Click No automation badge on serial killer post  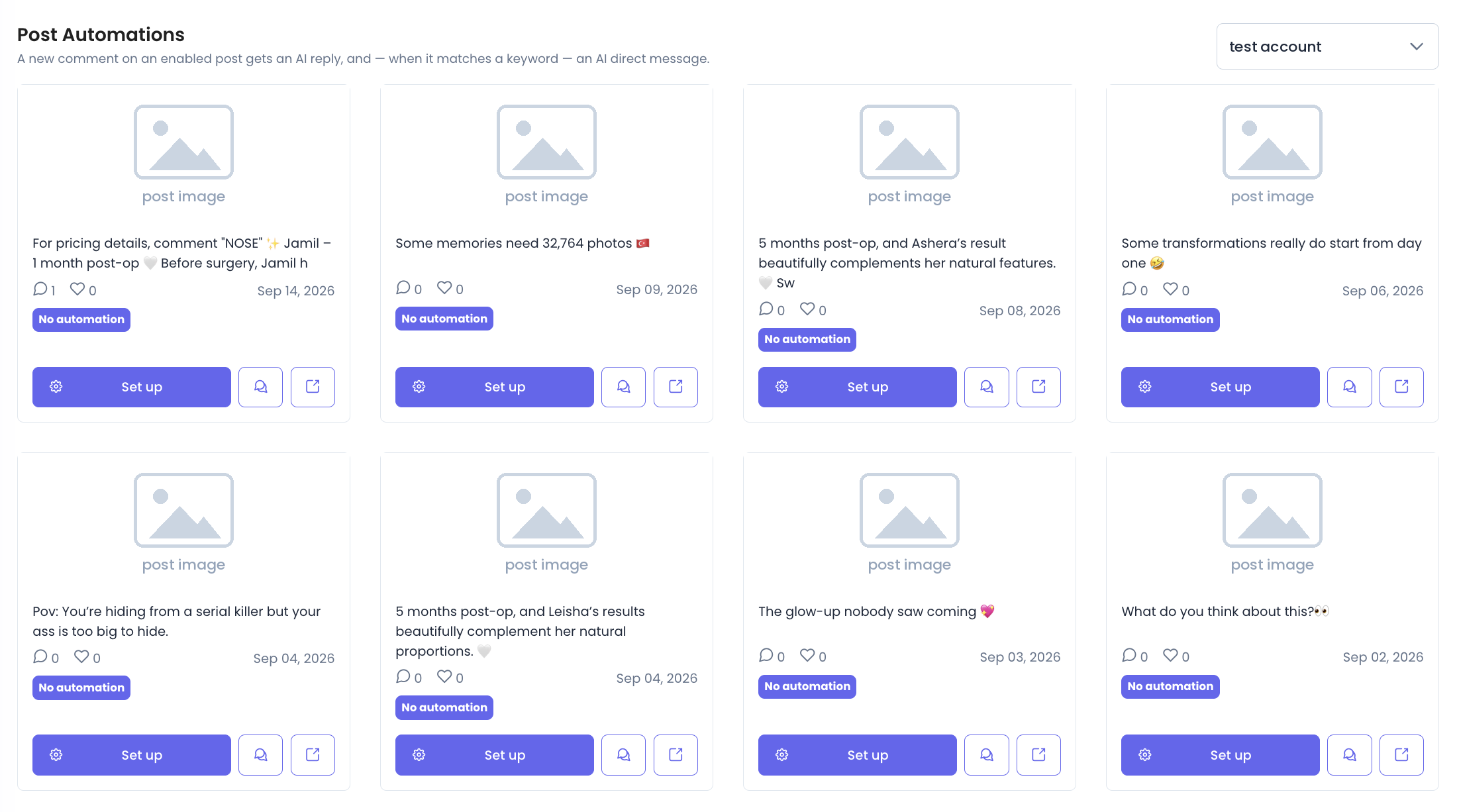point(81,687)
